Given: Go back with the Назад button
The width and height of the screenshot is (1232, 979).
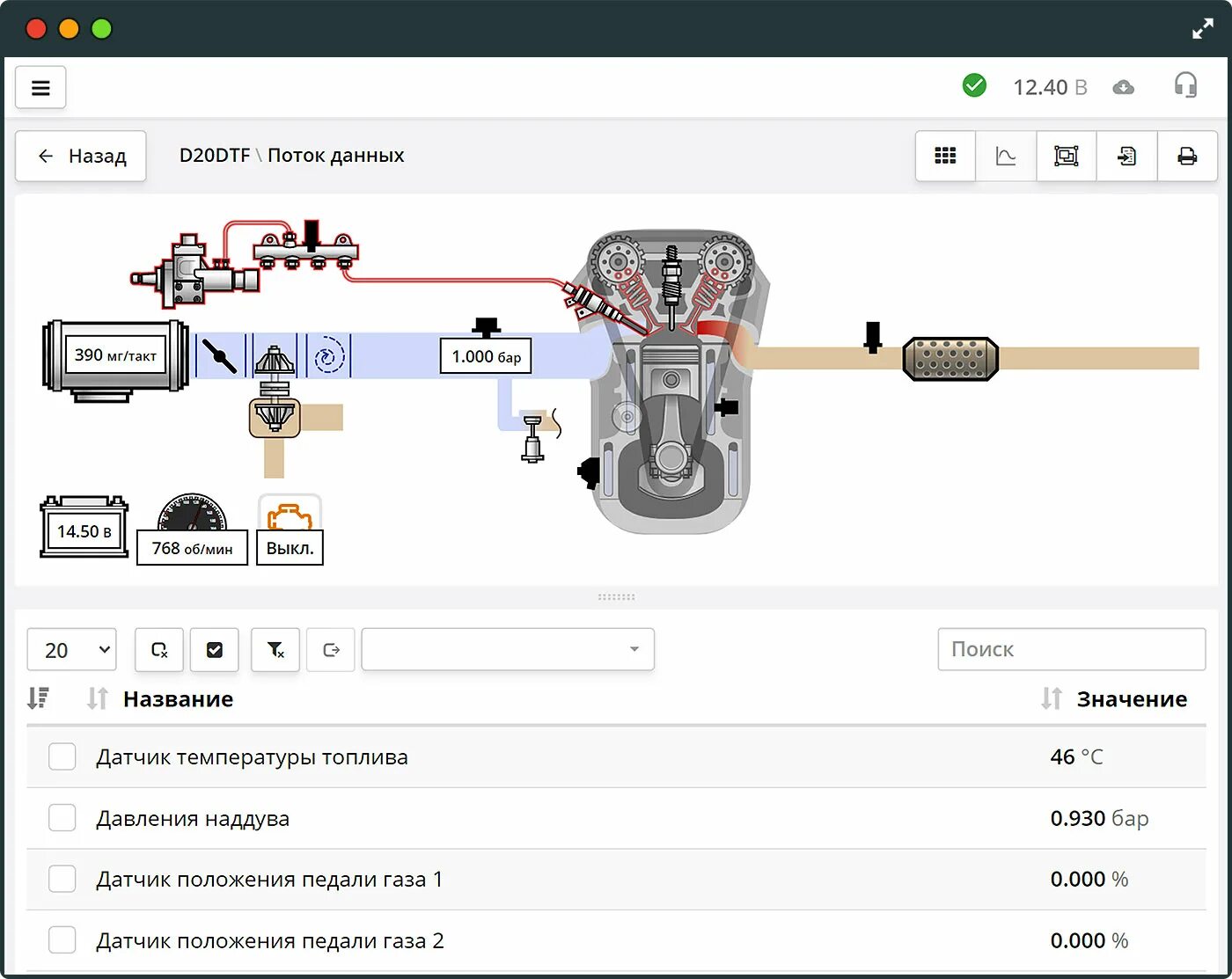Looking at the screenshot, I should click(x=81, y=157).
